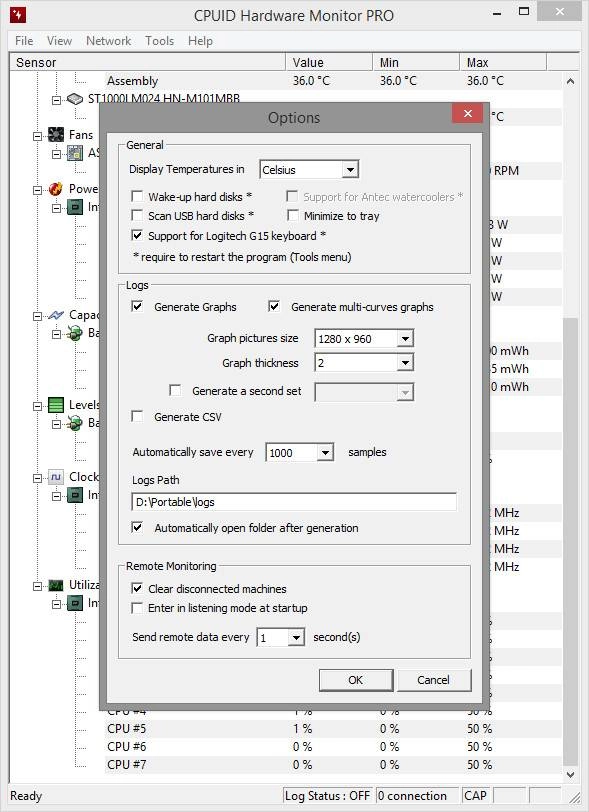Open the Help menu
The height and width of the screenshot is (812, 589).
(200, 41)
